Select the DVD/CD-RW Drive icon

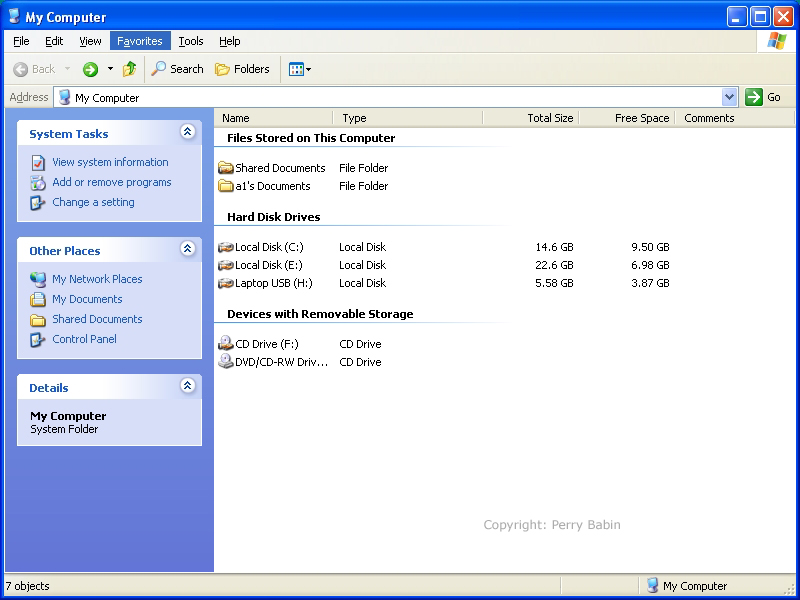[226, 361]
